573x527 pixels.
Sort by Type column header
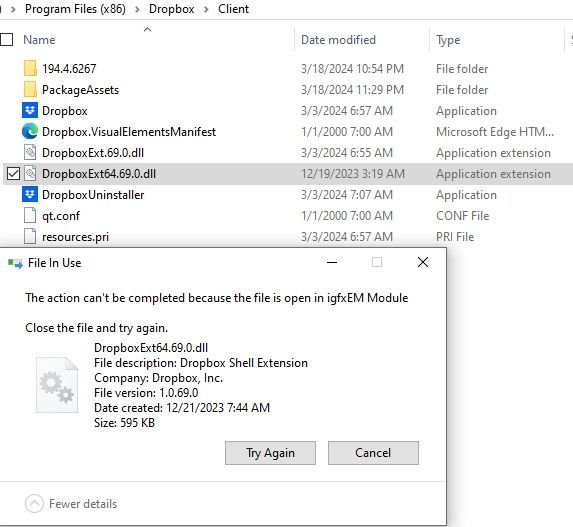[448, 40]
